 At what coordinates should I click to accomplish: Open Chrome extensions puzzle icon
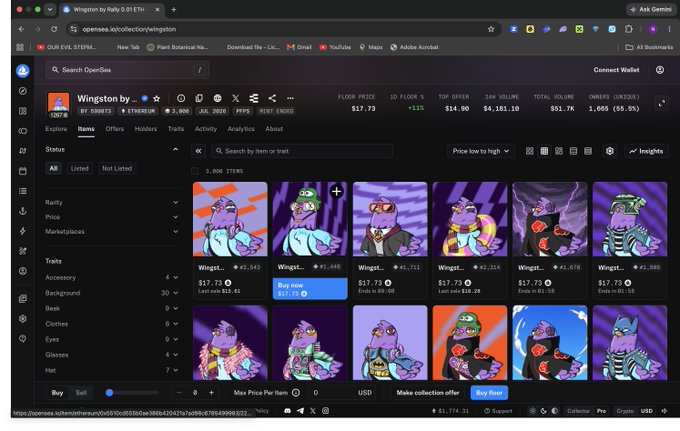pyautogui.click(x=628, y=29)
